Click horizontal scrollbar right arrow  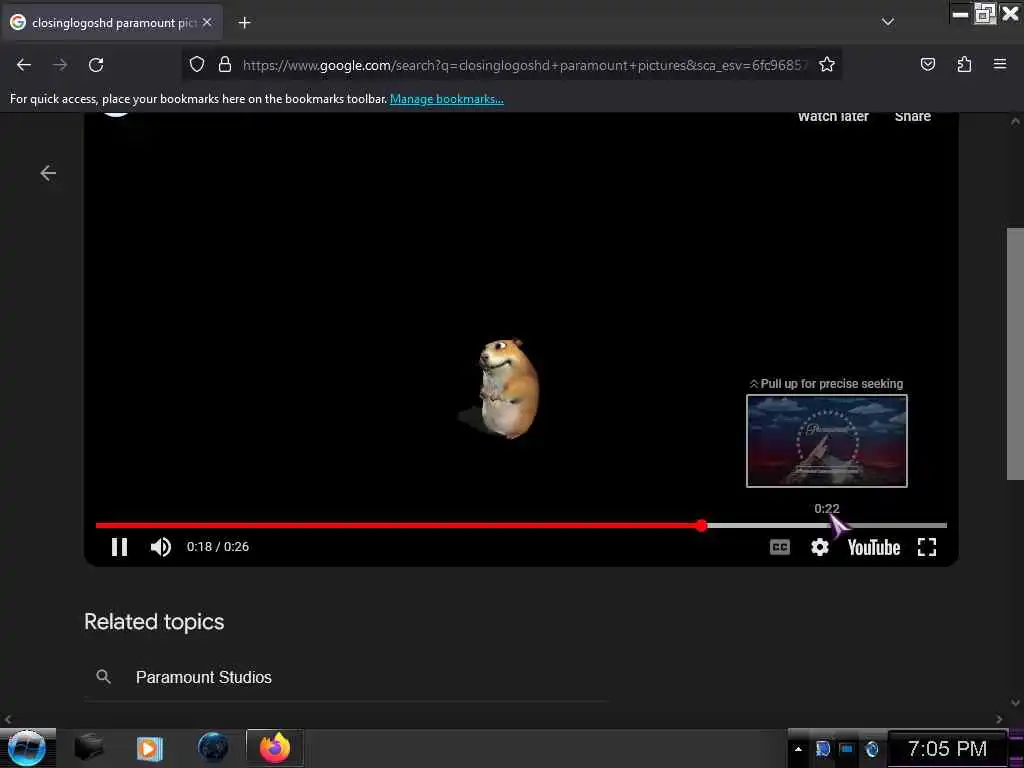999,720
